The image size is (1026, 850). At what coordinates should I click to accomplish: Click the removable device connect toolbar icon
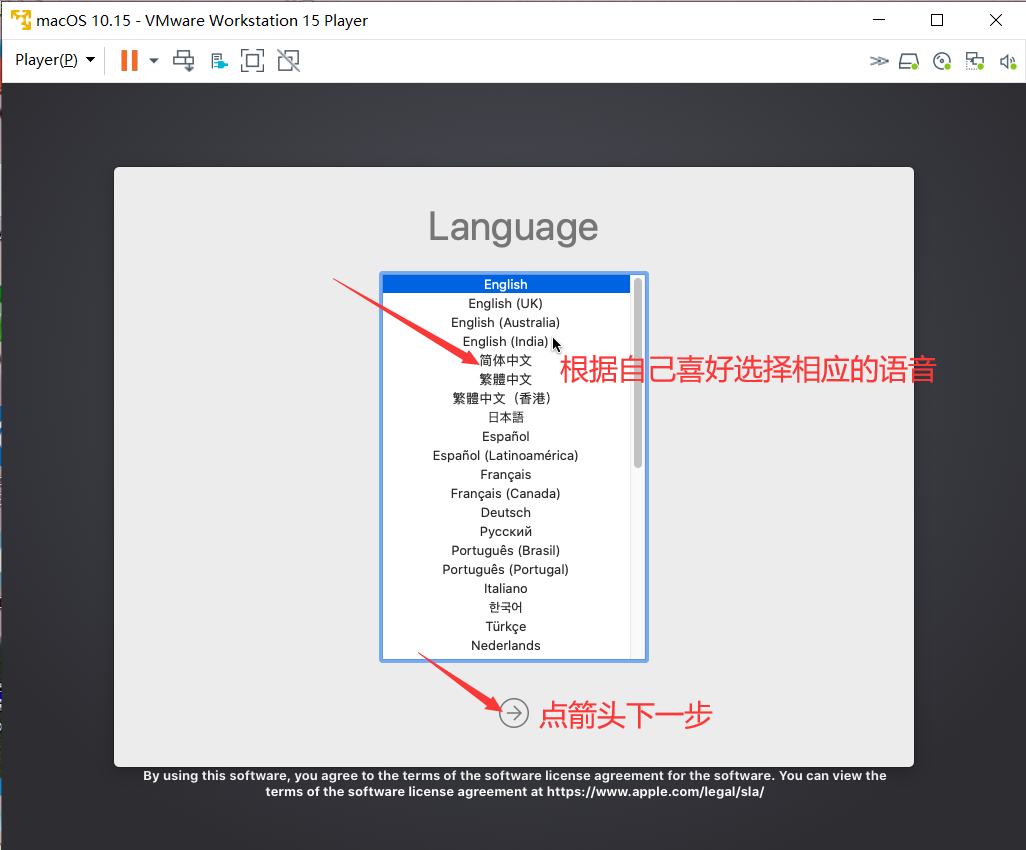(x=219, y=62)
